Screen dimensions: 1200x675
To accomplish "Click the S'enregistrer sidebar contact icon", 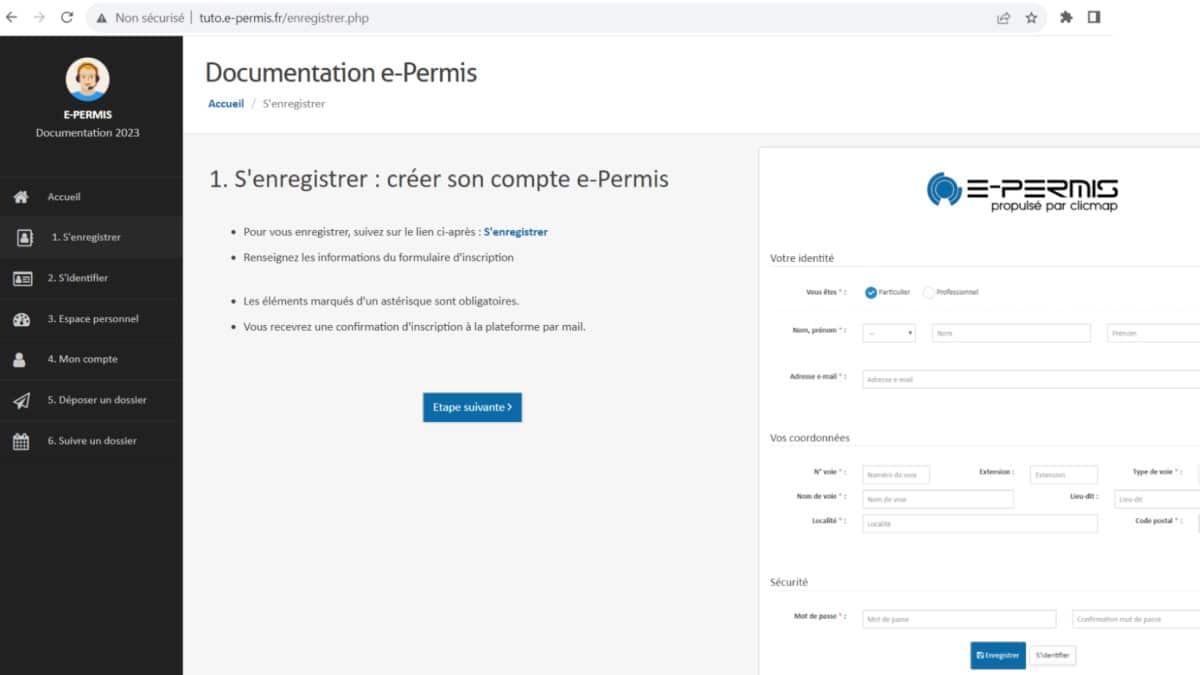I will (25, 238).
